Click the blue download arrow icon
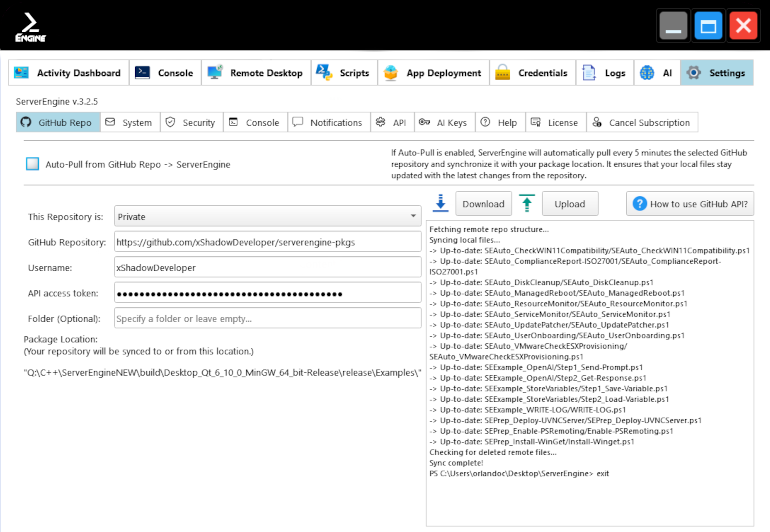The height and width of the screenshot is (532, 770). 441,203
